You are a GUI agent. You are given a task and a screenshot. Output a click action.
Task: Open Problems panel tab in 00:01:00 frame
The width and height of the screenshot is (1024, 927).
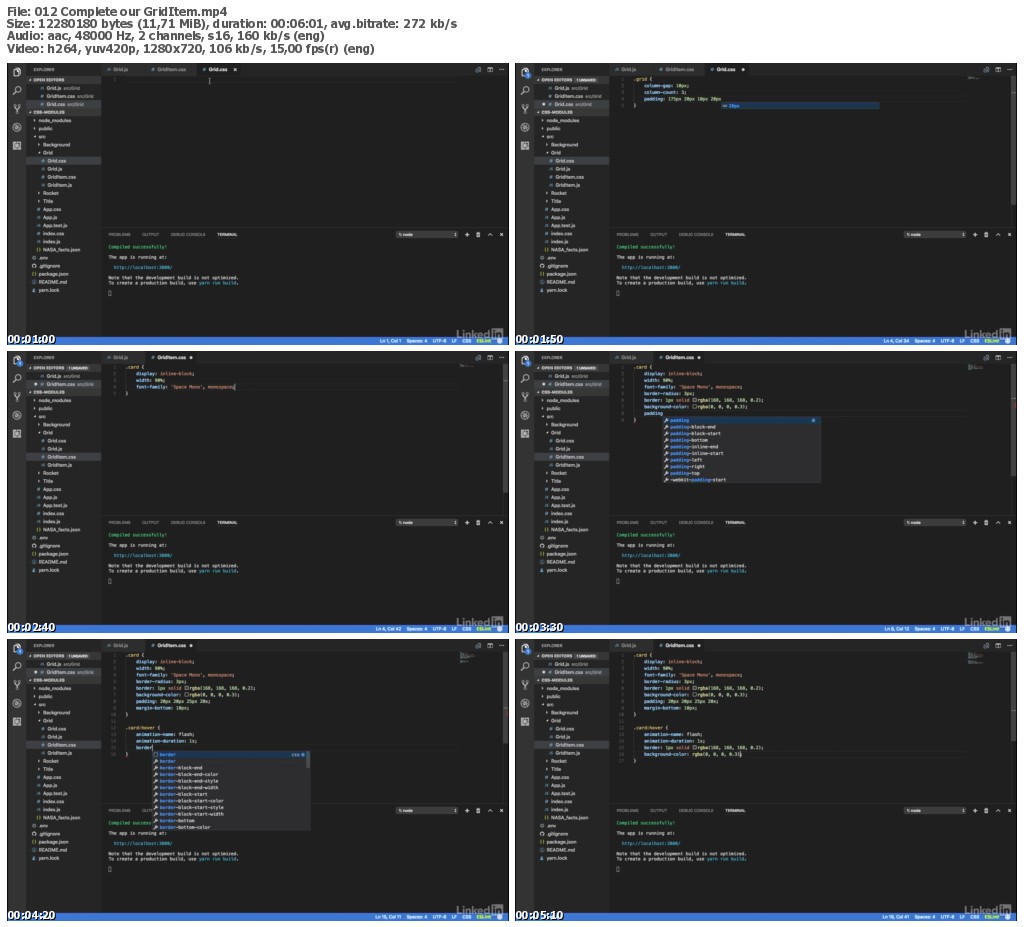(x=120, y=235)
